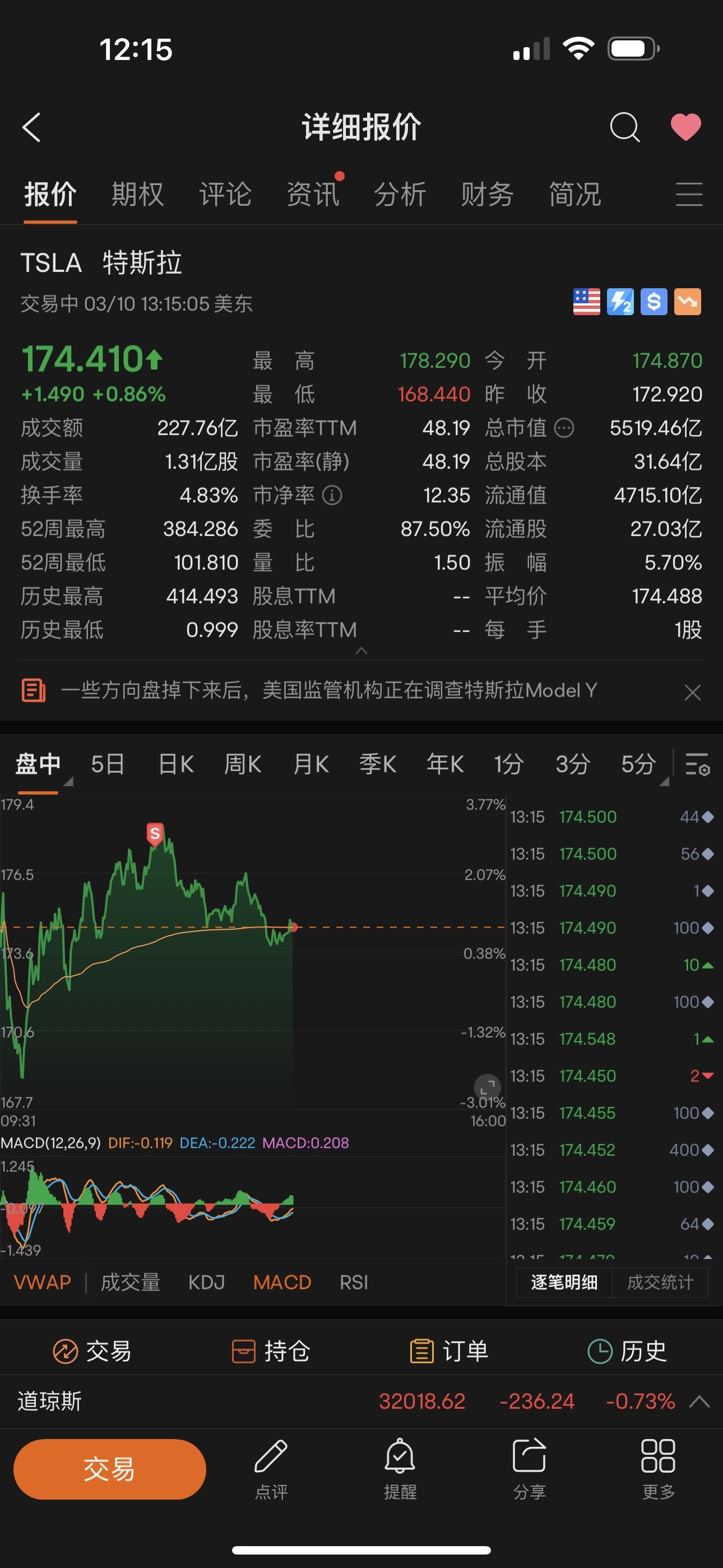Tap the orange trend chart icon
The width and height of the screenshot is (723, 1568).
[688, 301]
